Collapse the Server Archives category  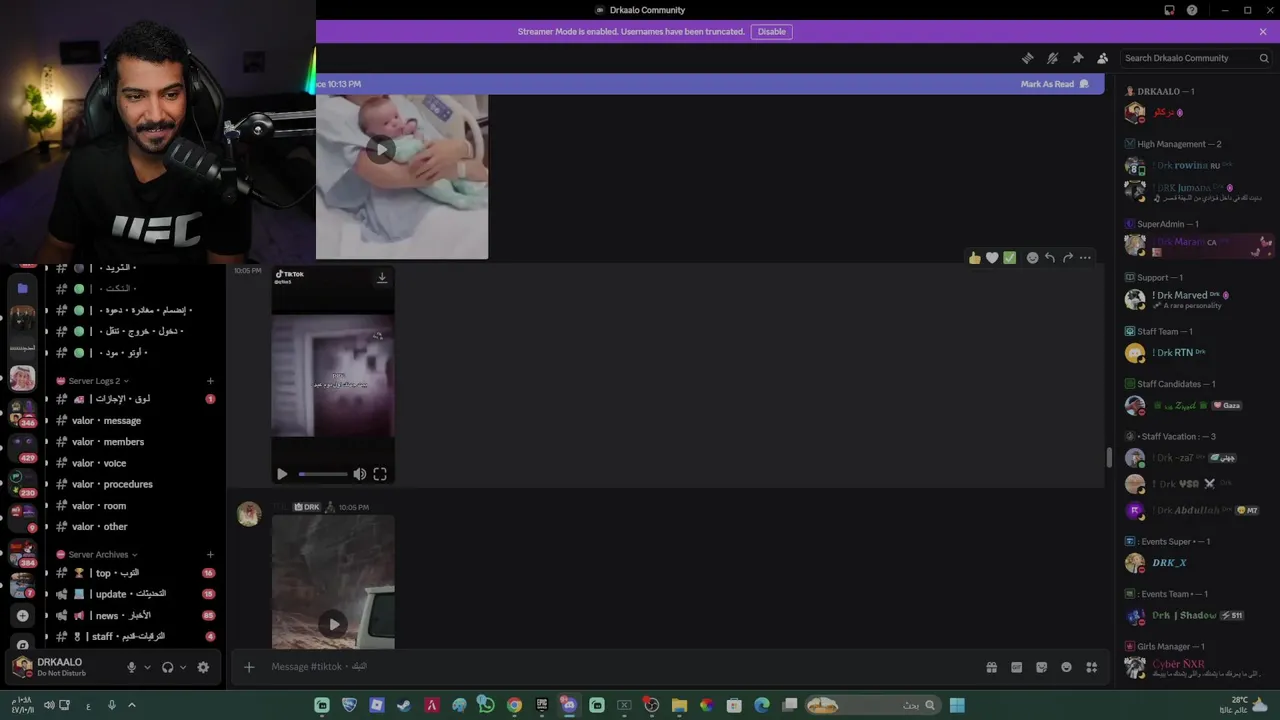coord(97,554)
